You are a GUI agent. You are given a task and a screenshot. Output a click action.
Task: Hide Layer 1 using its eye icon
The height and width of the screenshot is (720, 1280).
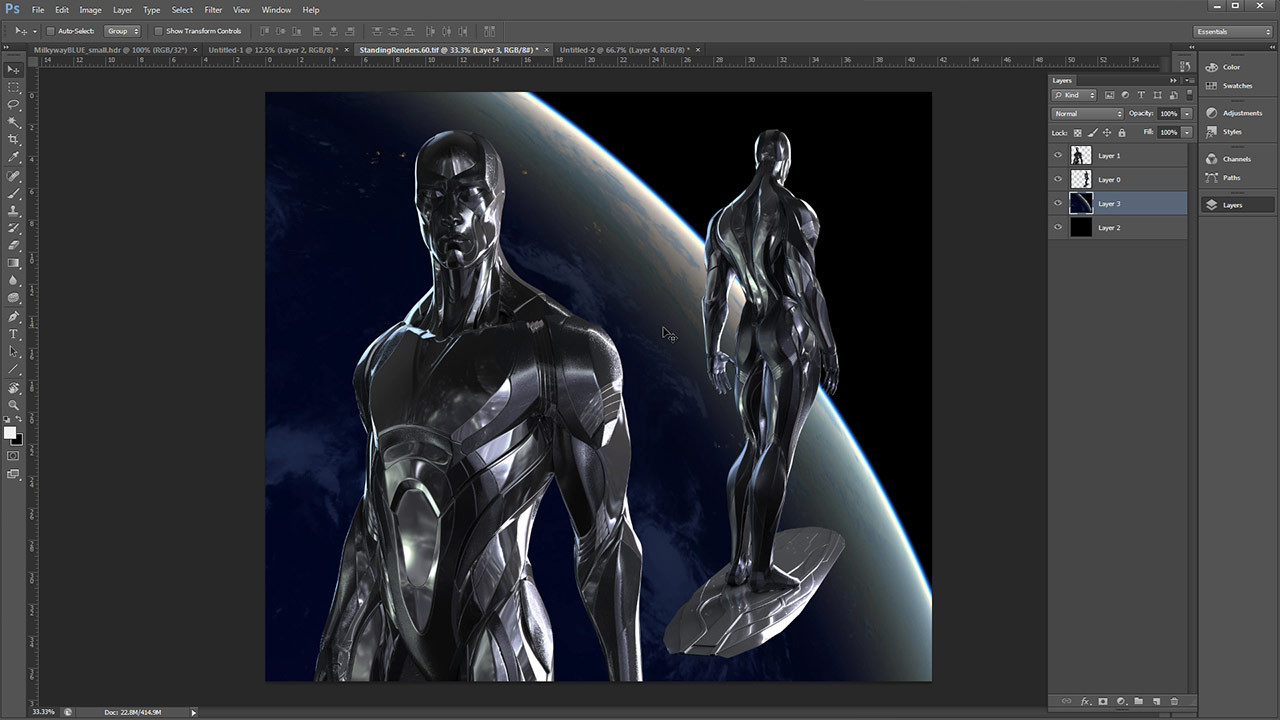coord(1058,156)
